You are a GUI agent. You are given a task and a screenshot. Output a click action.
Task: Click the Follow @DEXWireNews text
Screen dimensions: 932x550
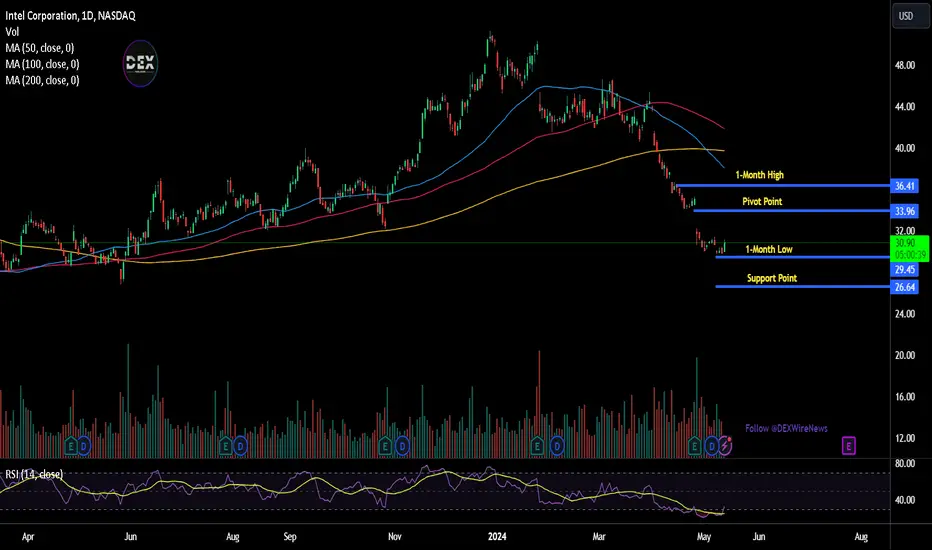point(786,428)
